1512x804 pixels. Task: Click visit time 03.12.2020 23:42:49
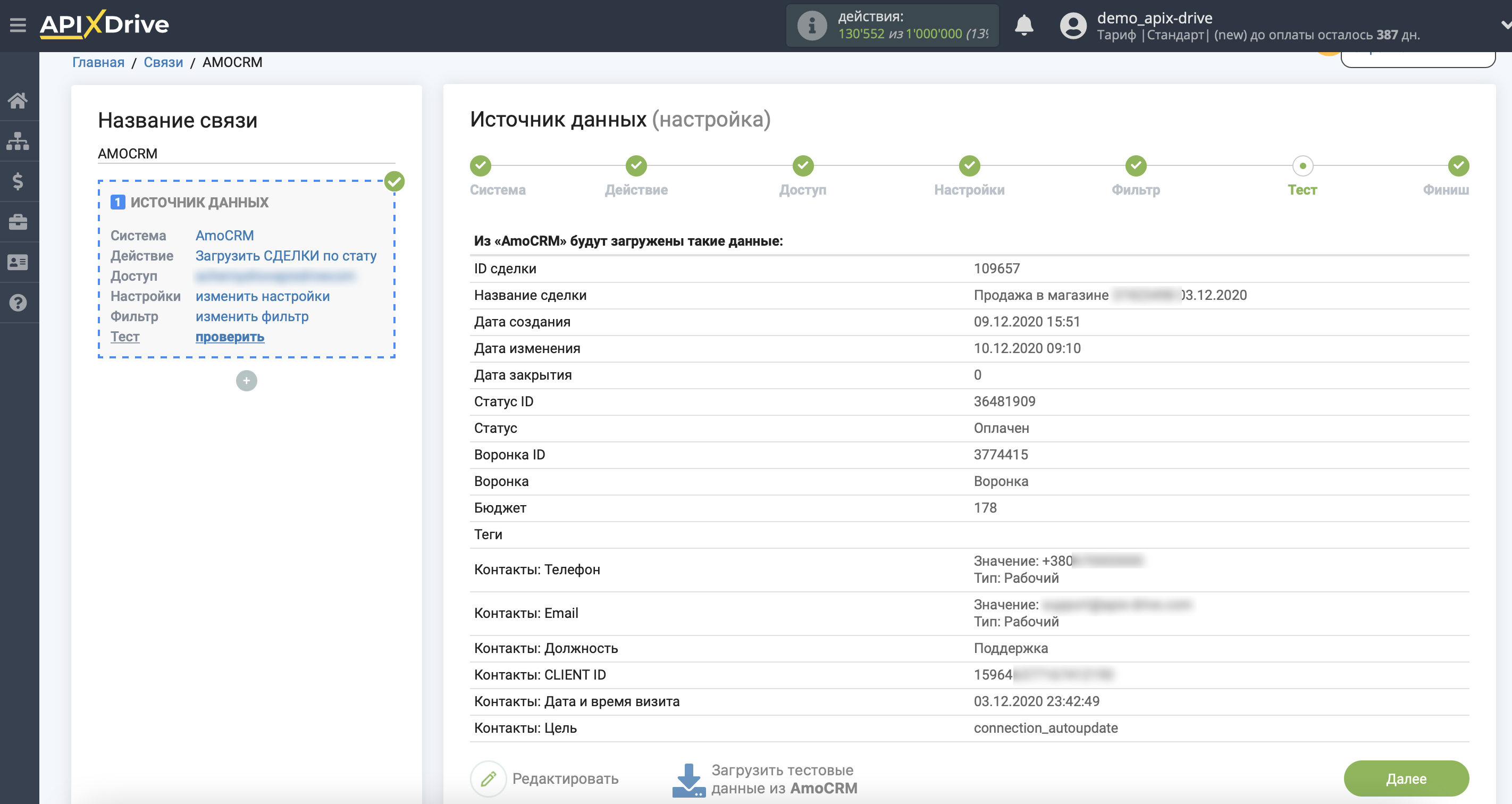coord(1036,702)
